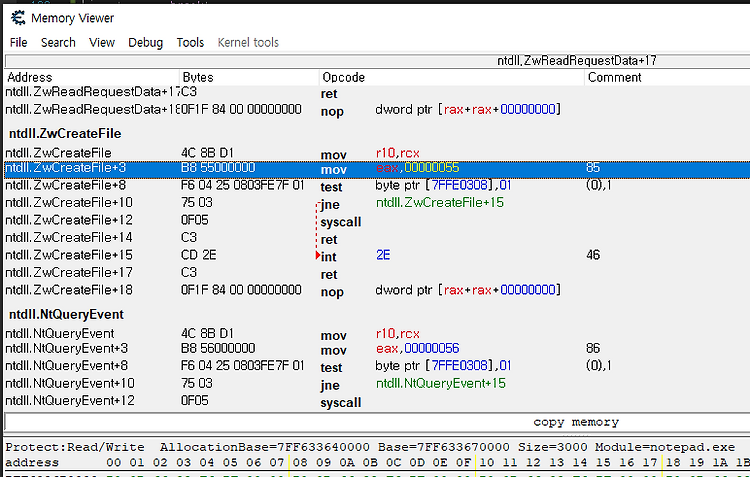
Task: Select the ZwReadRequestData+18 nop row
Action: pyautogui.click(x=377, y=110)
